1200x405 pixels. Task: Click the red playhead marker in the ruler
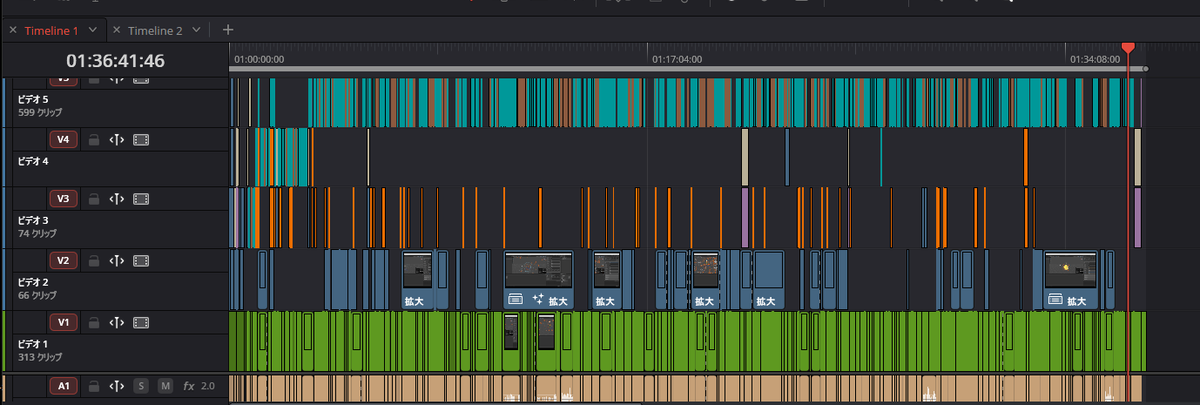1128,48
